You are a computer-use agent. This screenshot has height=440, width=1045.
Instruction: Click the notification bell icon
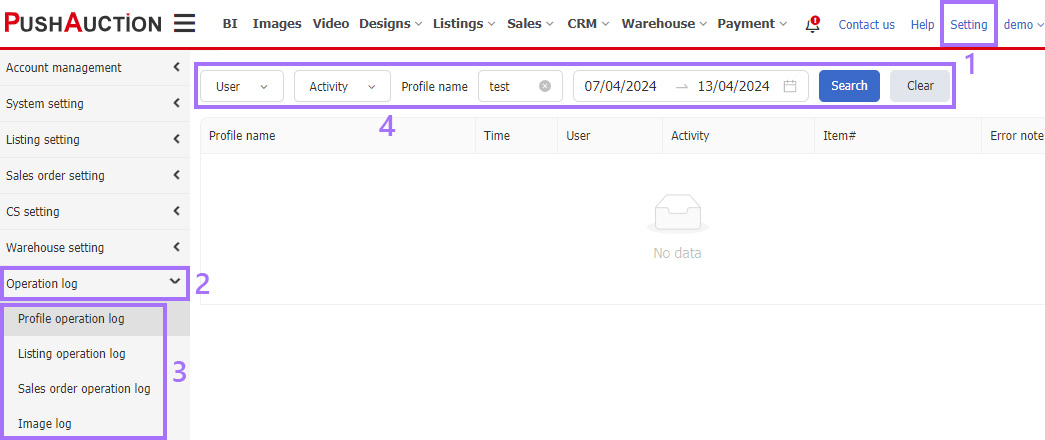812,25
